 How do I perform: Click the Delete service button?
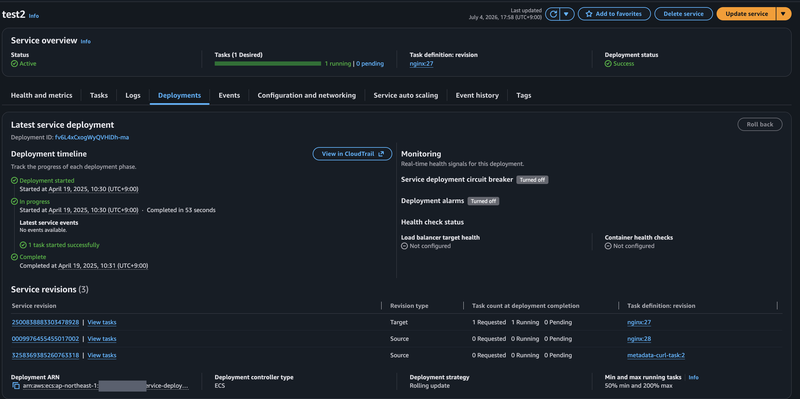683,14
